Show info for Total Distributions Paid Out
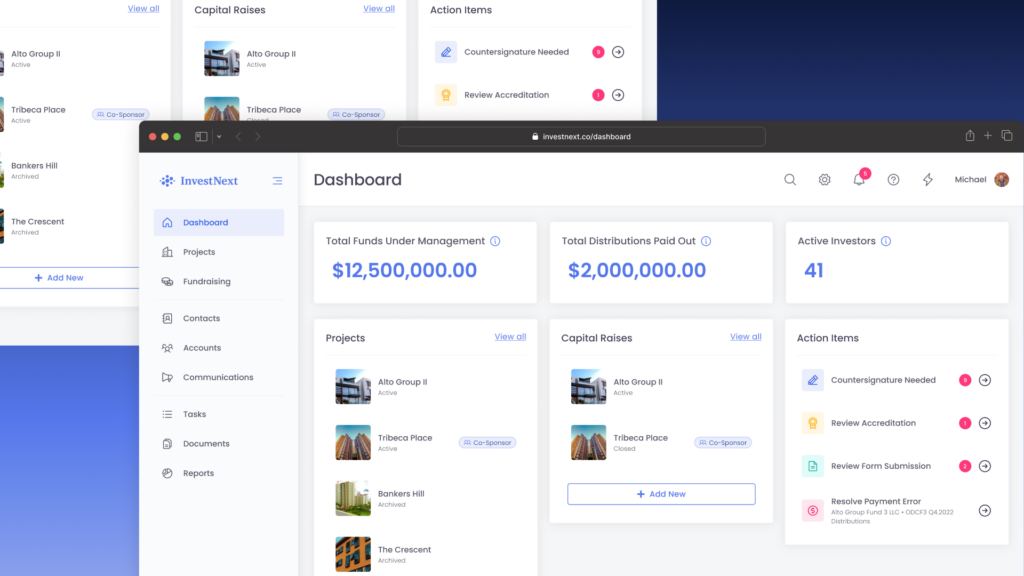The image size is (1024, 576). (706, 241)
